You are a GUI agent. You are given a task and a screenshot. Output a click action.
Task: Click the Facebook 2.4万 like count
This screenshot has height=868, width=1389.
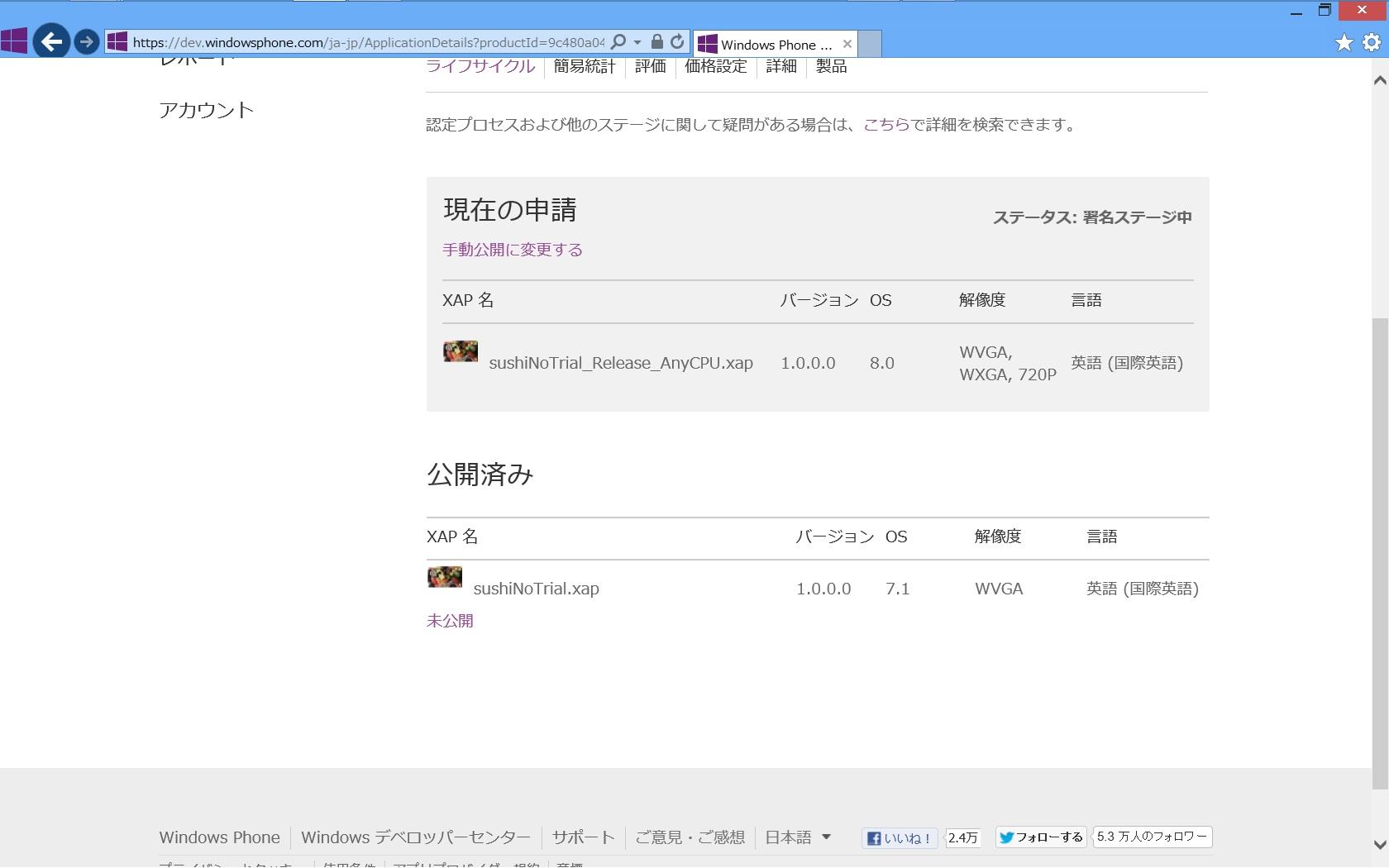[x=963, y=838]
